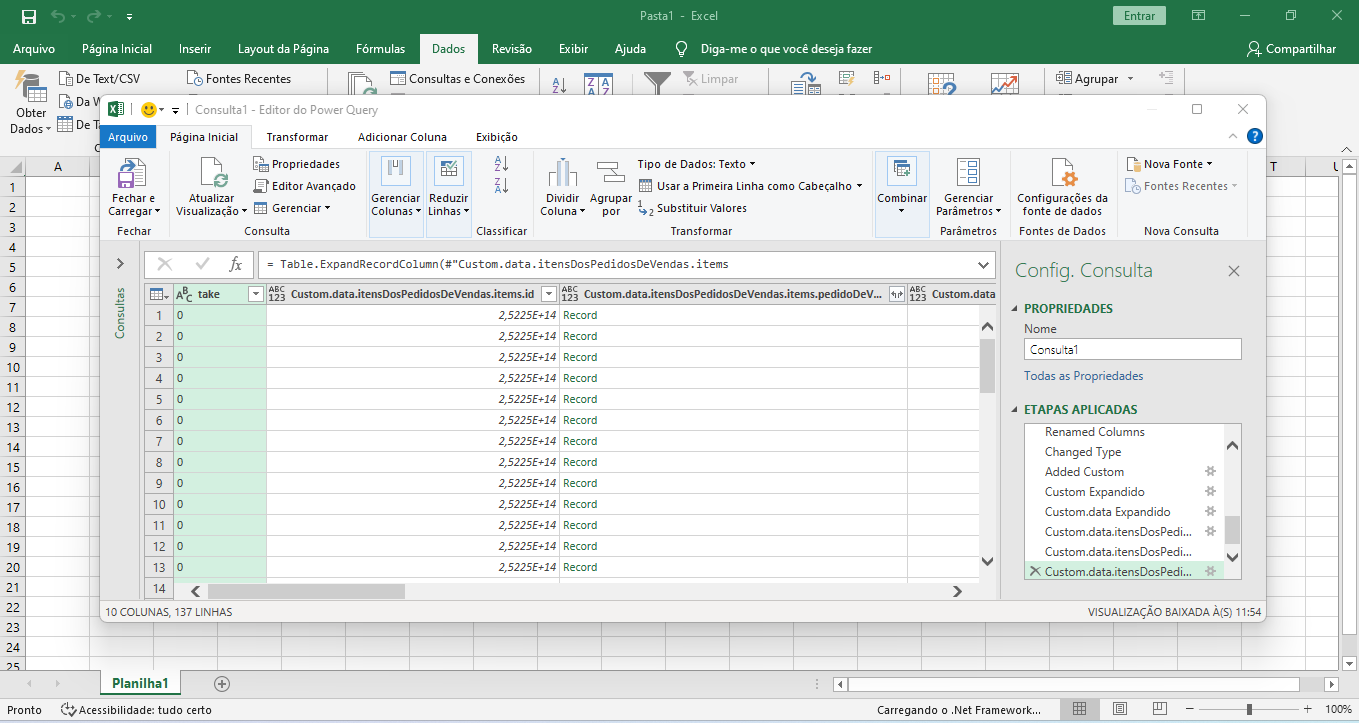This screenshot has width=1359, height=723.
Task: Click the query Nome text field
Action: [x=1132, y=350]
